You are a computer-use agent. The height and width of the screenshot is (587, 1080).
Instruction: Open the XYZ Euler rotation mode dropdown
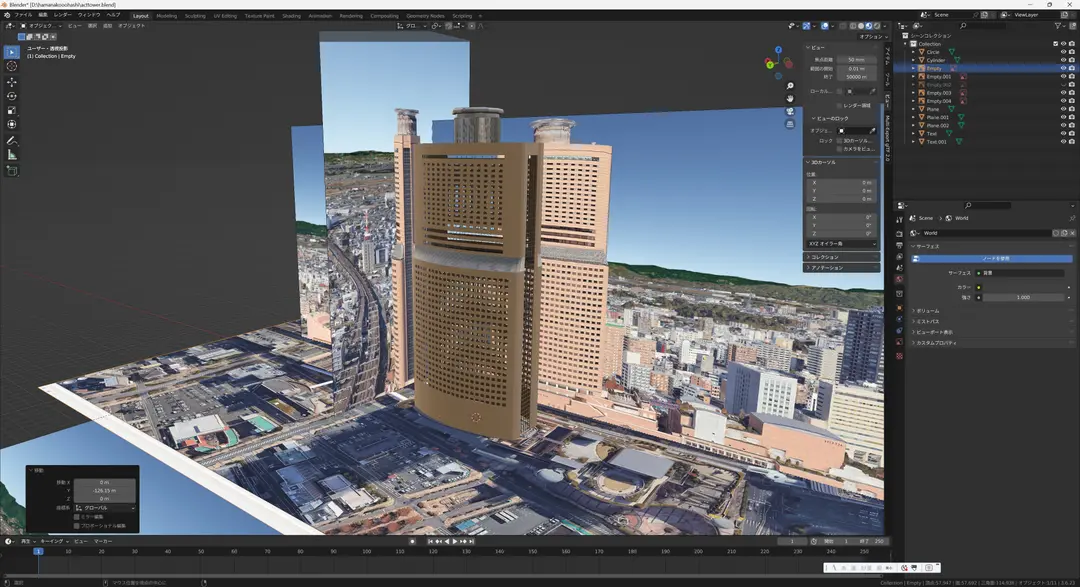[842, 244]
